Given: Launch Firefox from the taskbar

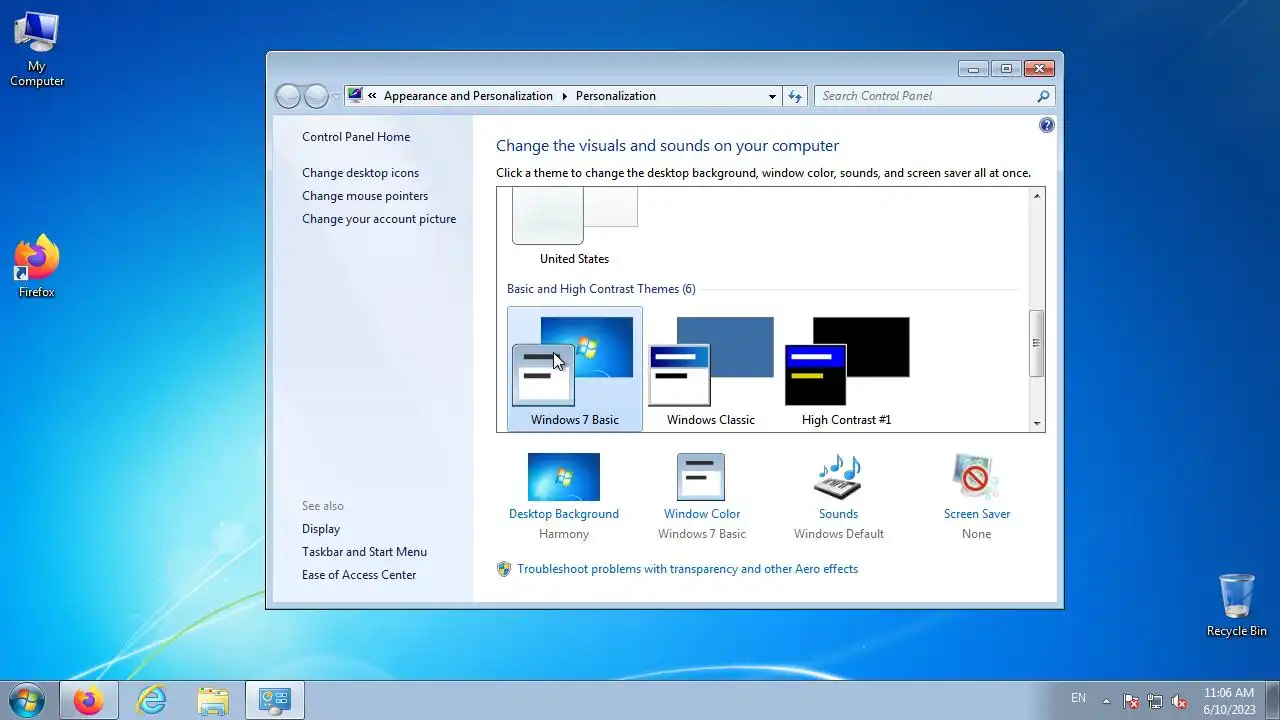Looking at the screenshot, I should pos(88,700).
